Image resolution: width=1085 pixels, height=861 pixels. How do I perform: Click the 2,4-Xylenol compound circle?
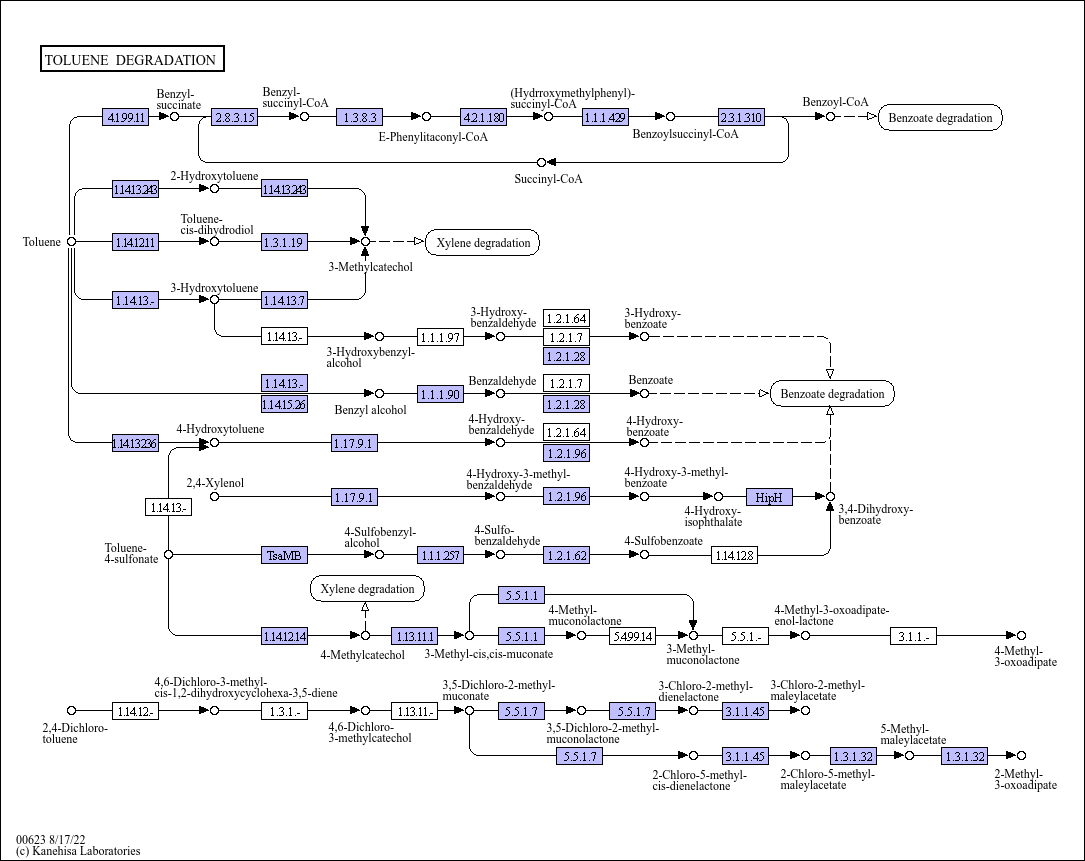tap(215, 496)
